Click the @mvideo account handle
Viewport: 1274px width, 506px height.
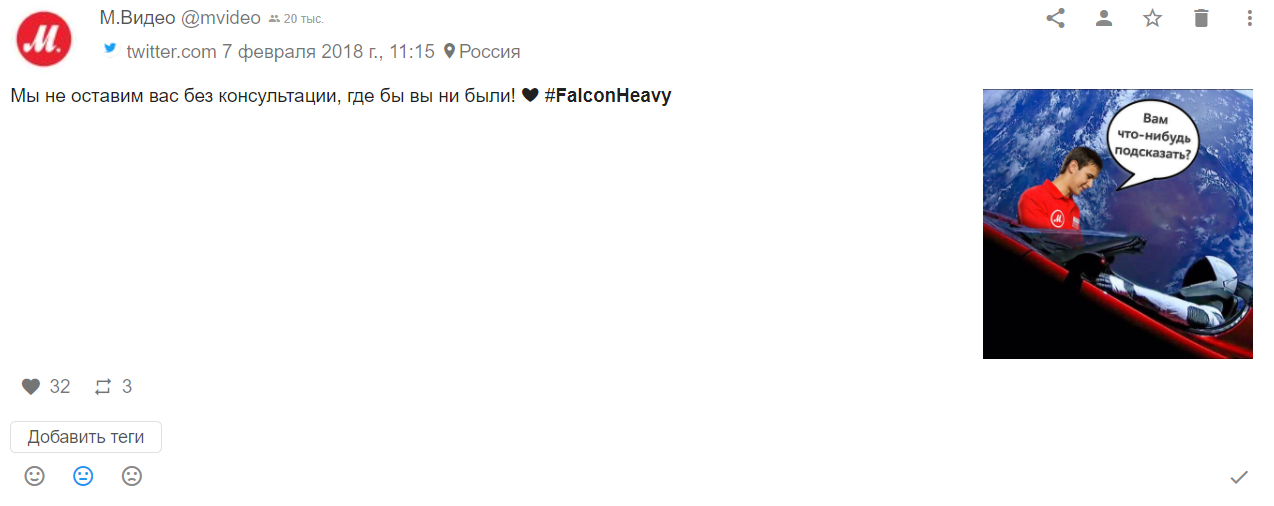coord(221,18)
